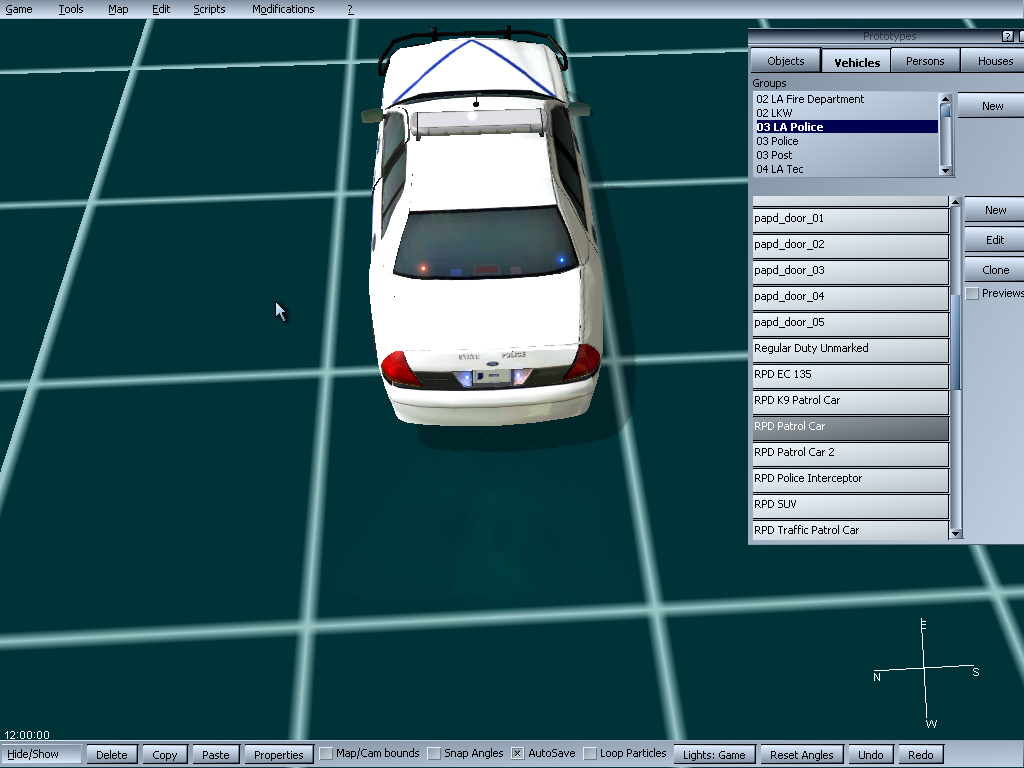
Task: Select group 03 Post
Action: click(x=846, y=155)
